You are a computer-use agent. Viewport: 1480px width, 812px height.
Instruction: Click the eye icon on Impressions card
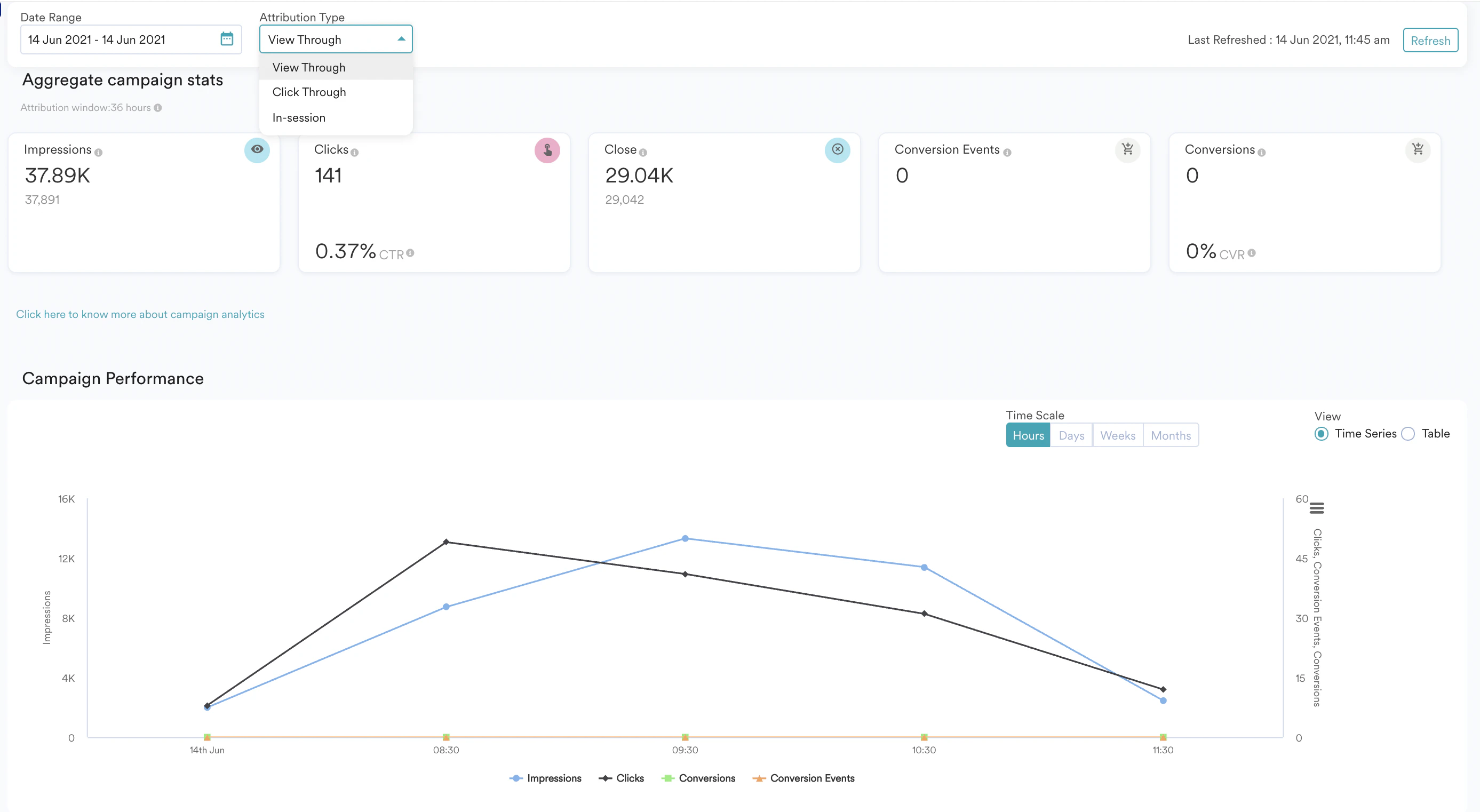click(x=257, y=150)
